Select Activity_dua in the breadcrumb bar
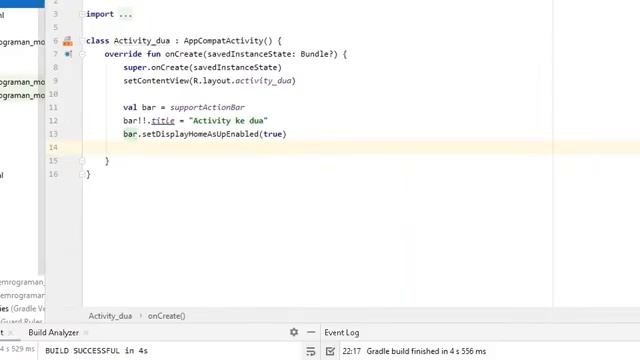Viewport: 640px width, 360px height. (x=110, y=316)
